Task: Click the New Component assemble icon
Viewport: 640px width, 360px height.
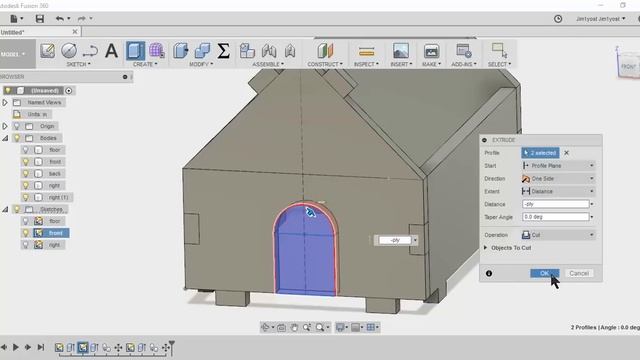Action: coord(247,51)
